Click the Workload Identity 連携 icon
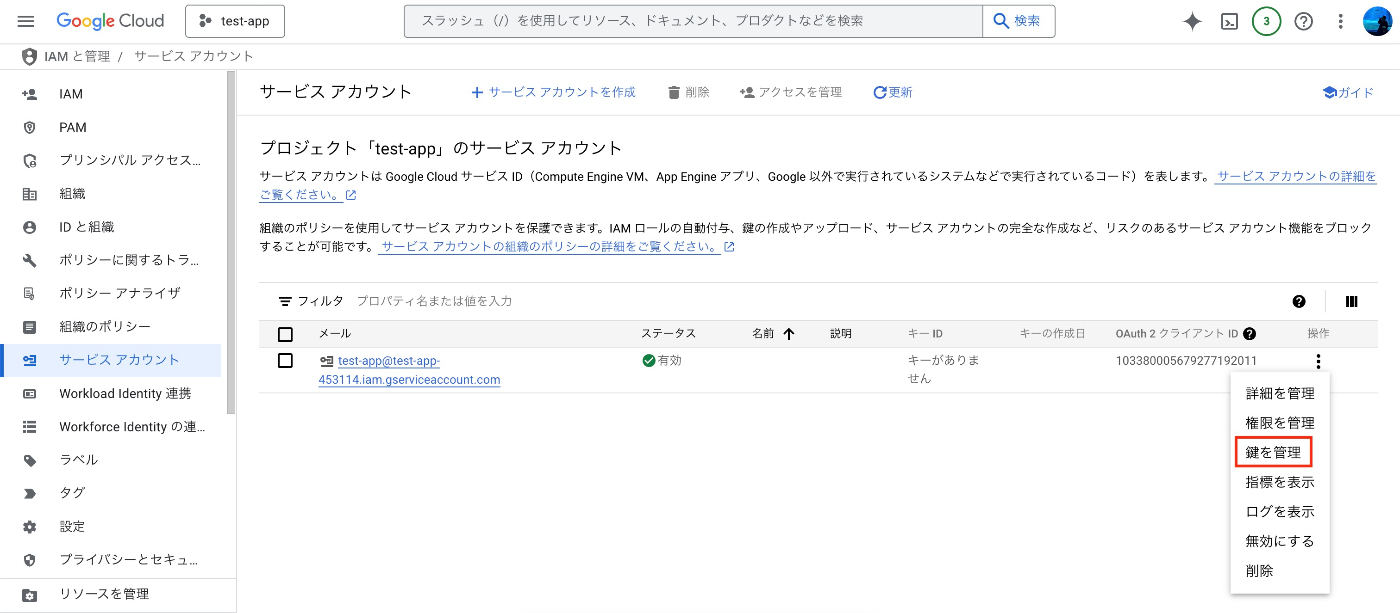 tap(29, 393)
